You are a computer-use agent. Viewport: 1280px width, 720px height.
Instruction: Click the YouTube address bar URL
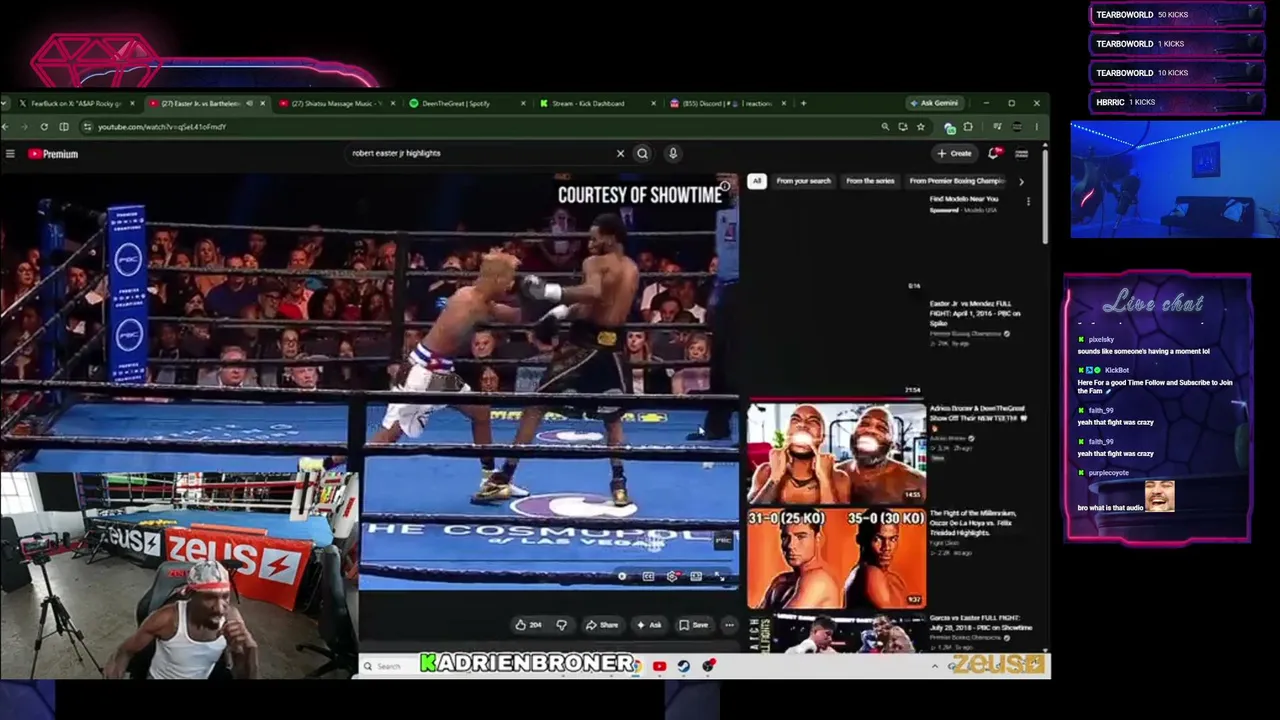pyautogui.click(x=162, y=127)
